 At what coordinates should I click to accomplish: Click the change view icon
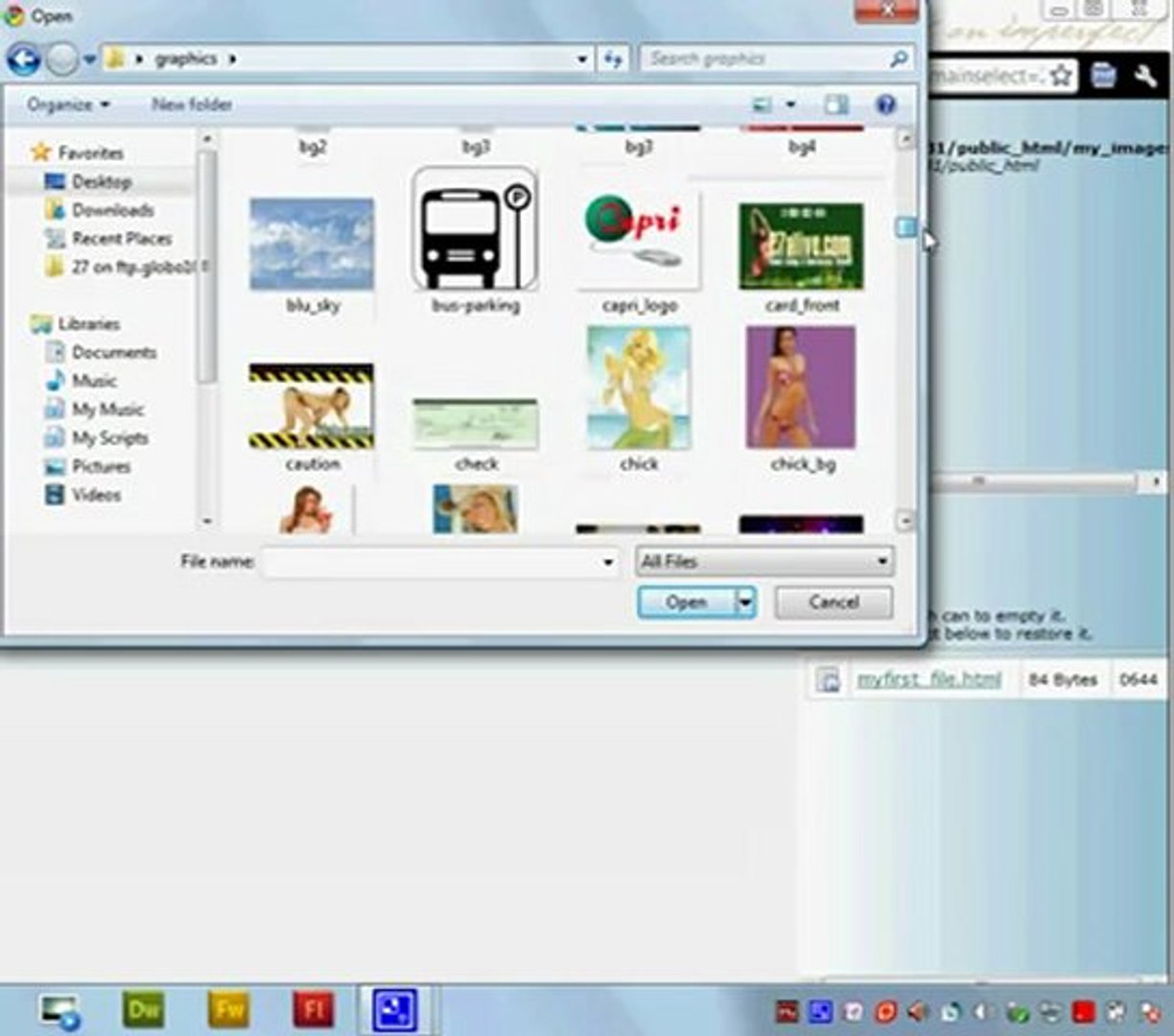pos(763,105)
